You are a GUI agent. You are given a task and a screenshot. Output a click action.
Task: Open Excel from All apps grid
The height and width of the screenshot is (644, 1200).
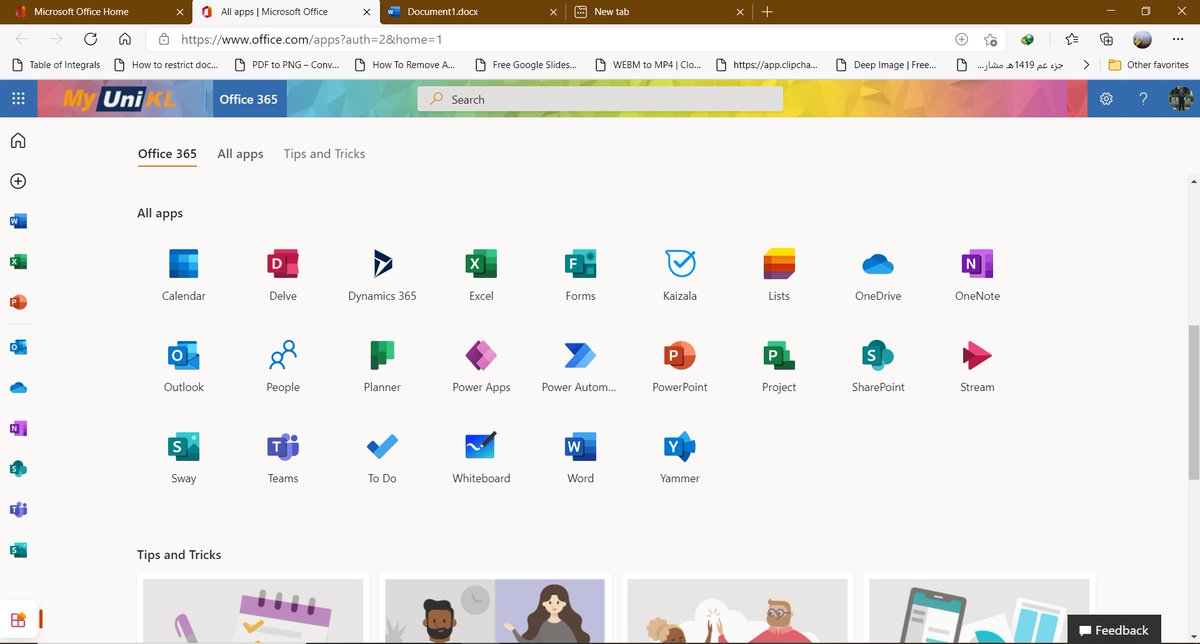481,274
